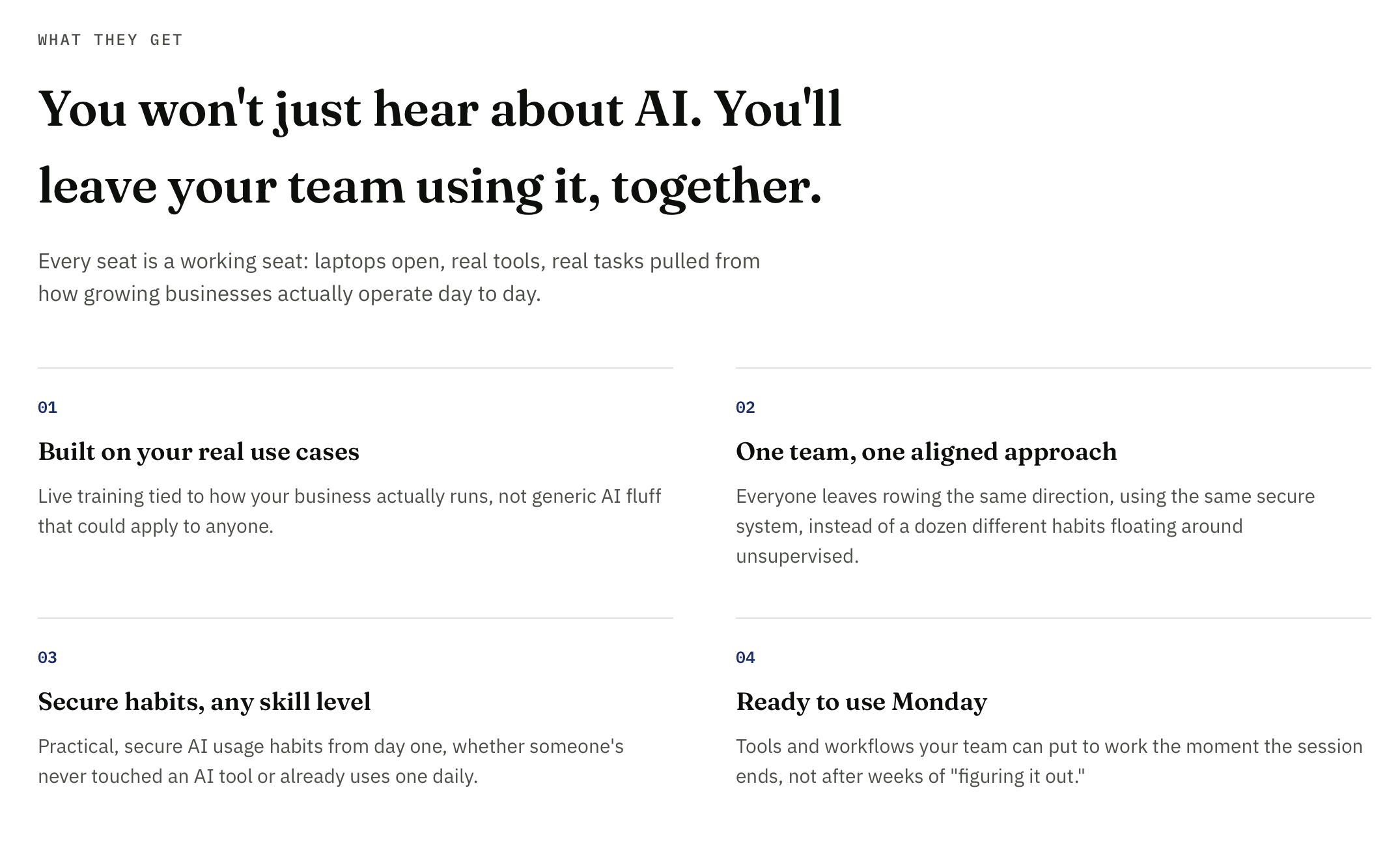The width and height of the screenshot is (1400, 861).
Task: Click "Built on your real use cases" heading
Action: pos(199,452)
